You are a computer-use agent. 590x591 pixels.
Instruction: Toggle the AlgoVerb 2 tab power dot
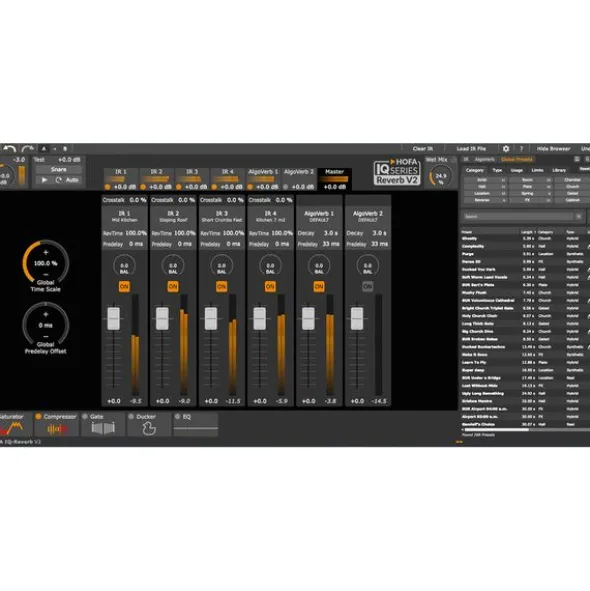click(x=285, y=187)
